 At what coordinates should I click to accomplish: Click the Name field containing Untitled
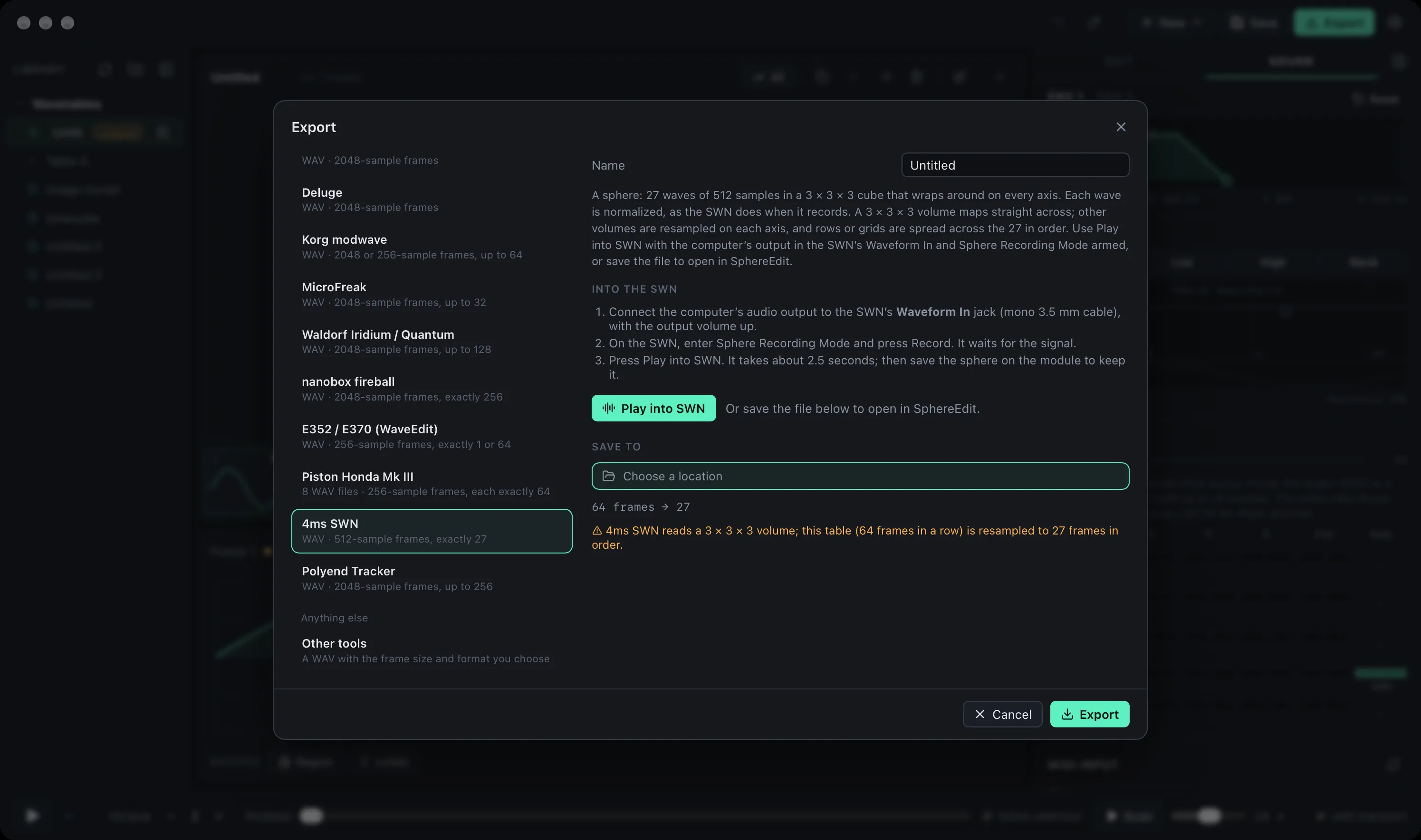[1015, 165]
